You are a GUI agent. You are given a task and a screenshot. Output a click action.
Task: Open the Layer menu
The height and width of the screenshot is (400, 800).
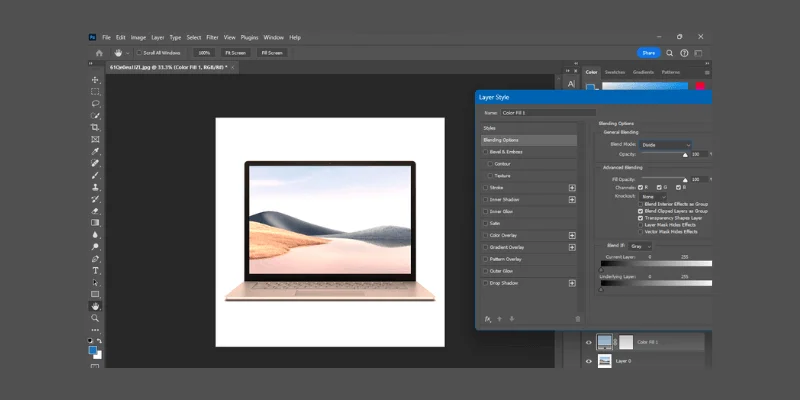click(158, 38)
